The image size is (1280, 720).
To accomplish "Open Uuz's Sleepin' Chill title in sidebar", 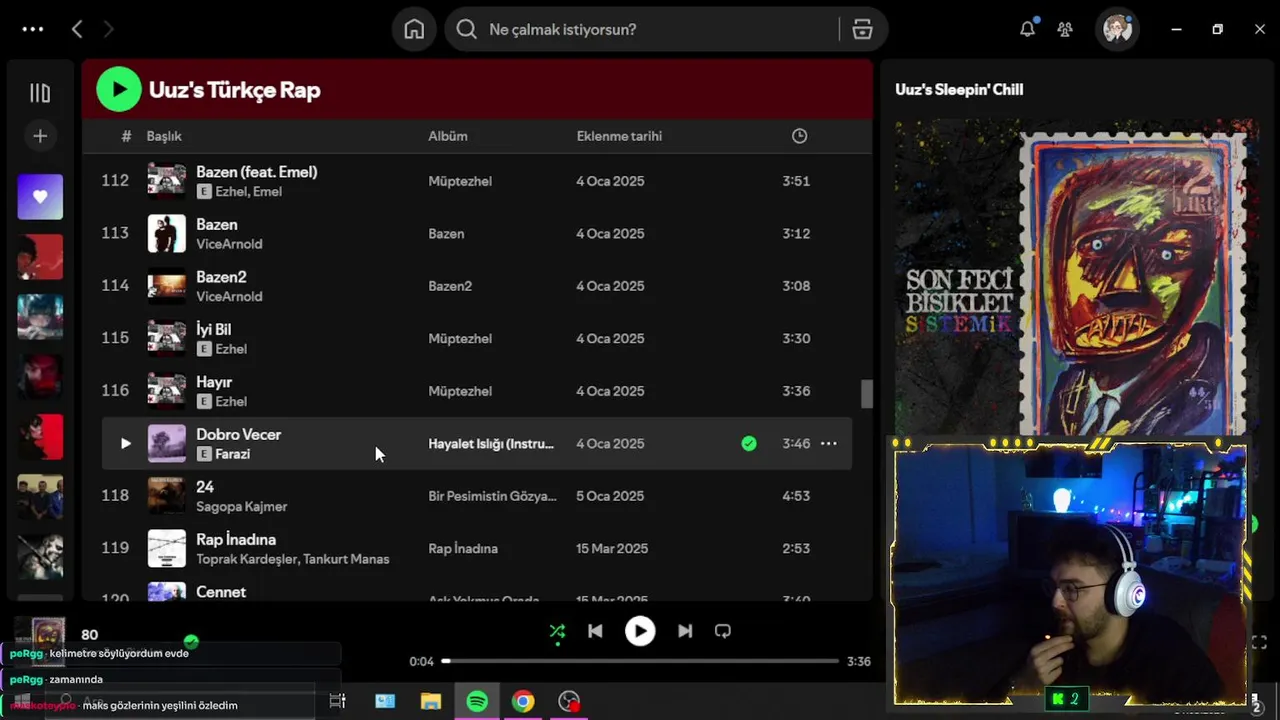I will [959, 89].
